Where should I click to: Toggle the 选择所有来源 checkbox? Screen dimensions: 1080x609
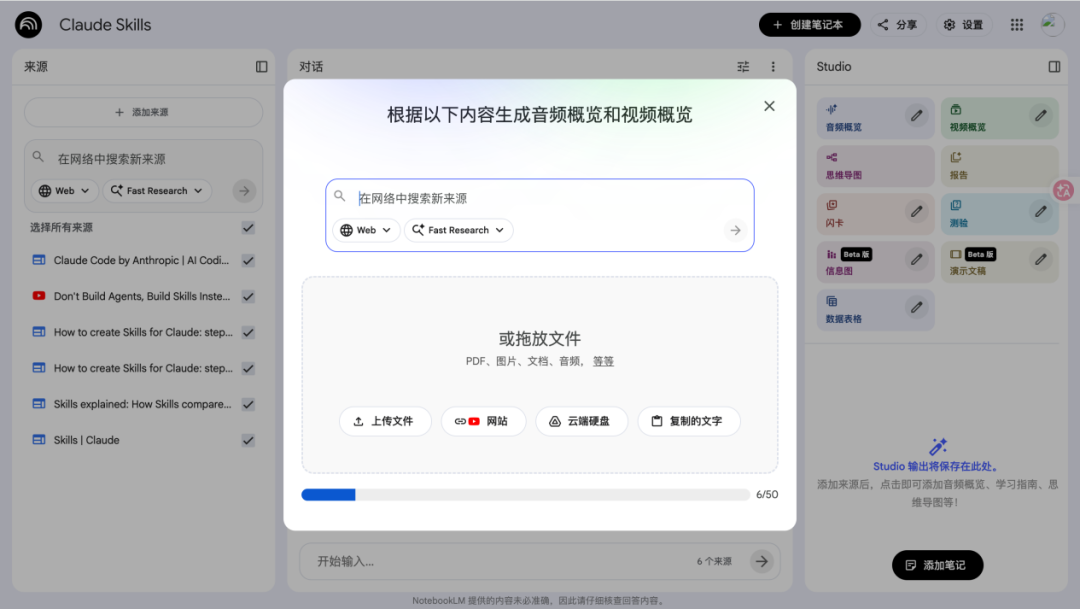[248, 228]
